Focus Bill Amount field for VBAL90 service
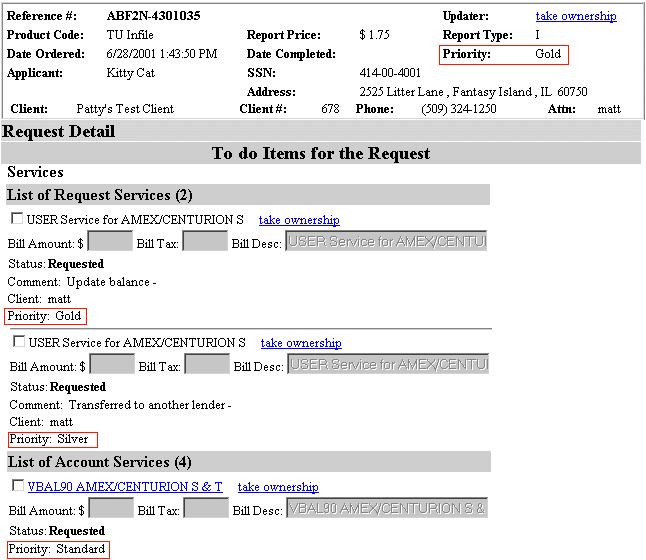The width and height of the screenshot is (646, 560). 111,508
